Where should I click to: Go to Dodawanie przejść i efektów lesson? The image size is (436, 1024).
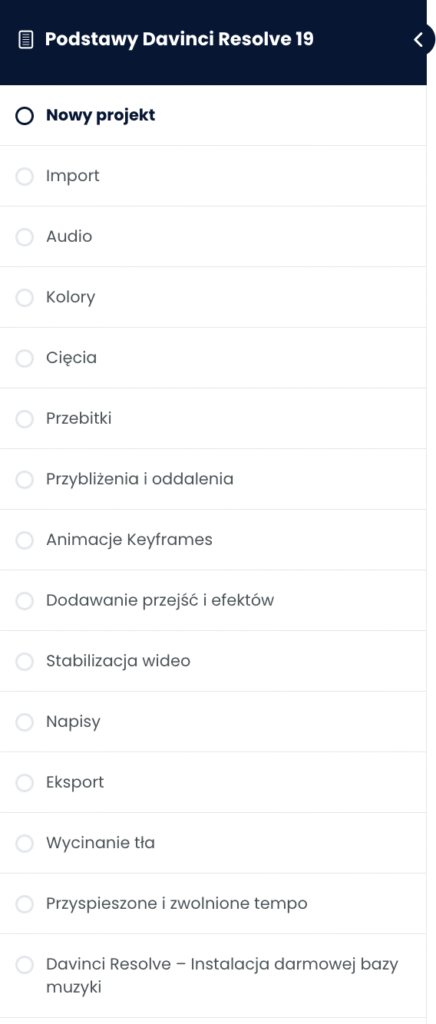coord(213,600)
